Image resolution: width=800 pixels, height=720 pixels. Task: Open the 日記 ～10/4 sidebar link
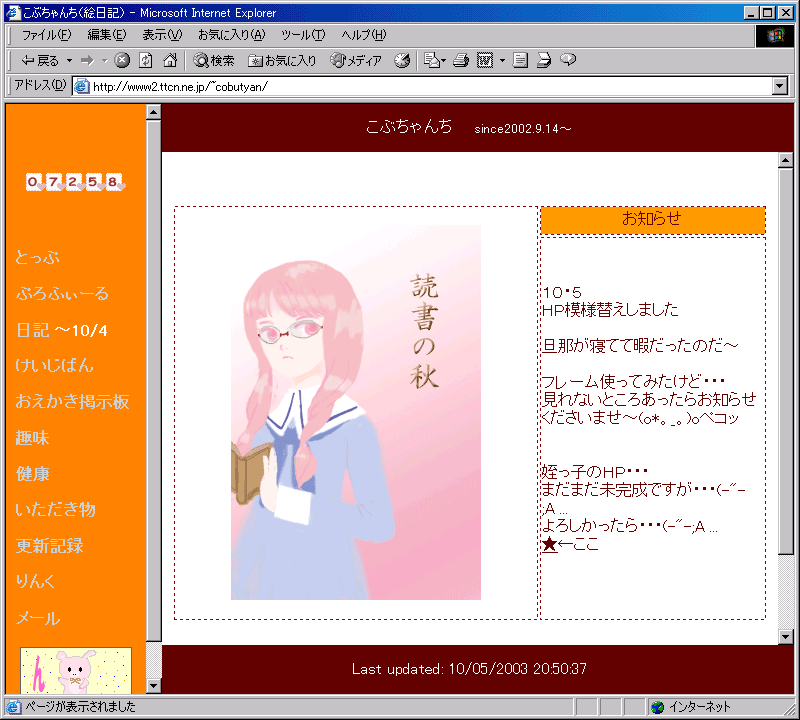coord(62,330)
